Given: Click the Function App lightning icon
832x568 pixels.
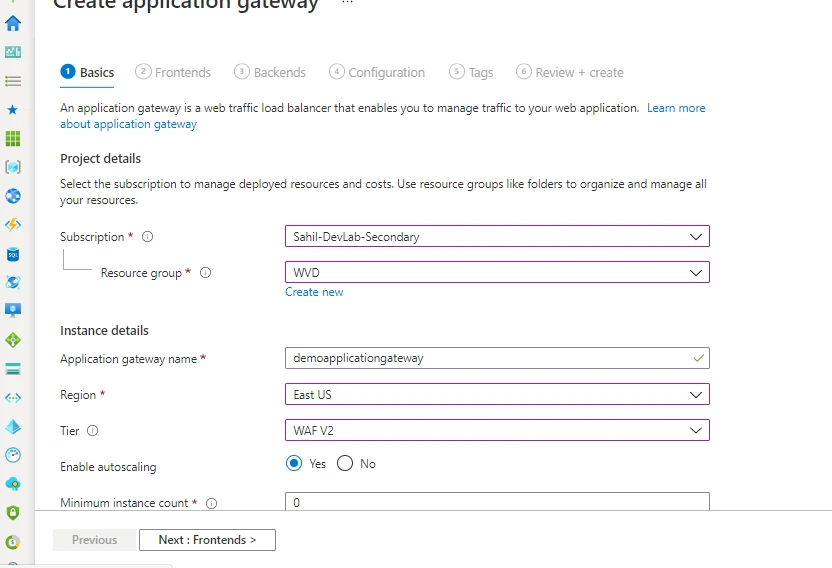Looking at the screenshot, I should tap(13, 225).
